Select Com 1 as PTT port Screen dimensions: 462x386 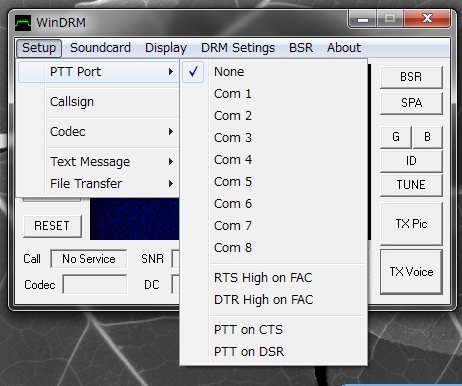click(x=274, y=94)
